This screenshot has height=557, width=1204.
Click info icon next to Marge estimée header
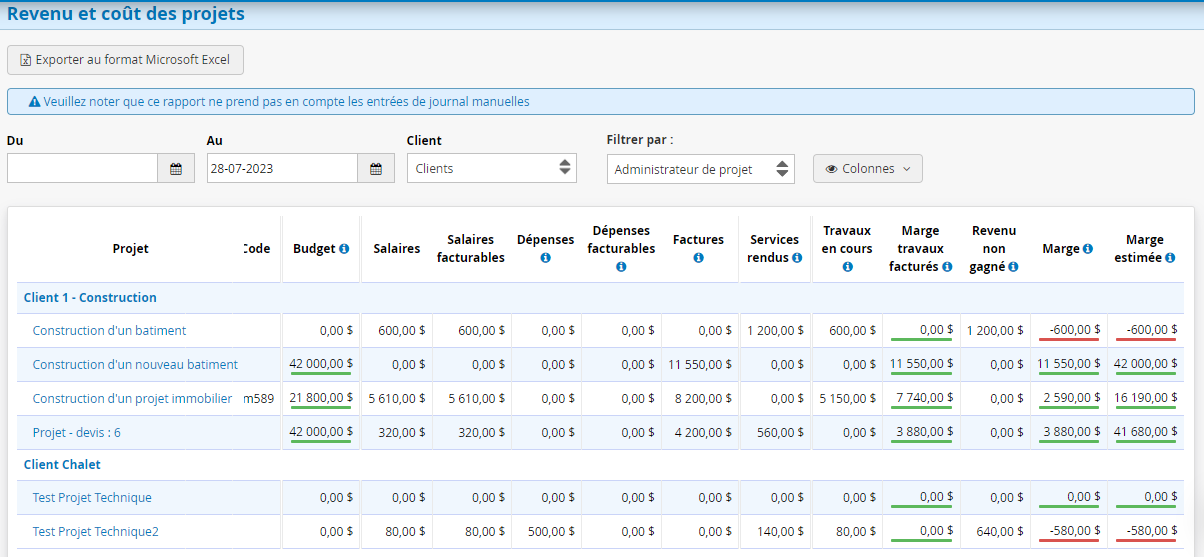coord(1169,258)
